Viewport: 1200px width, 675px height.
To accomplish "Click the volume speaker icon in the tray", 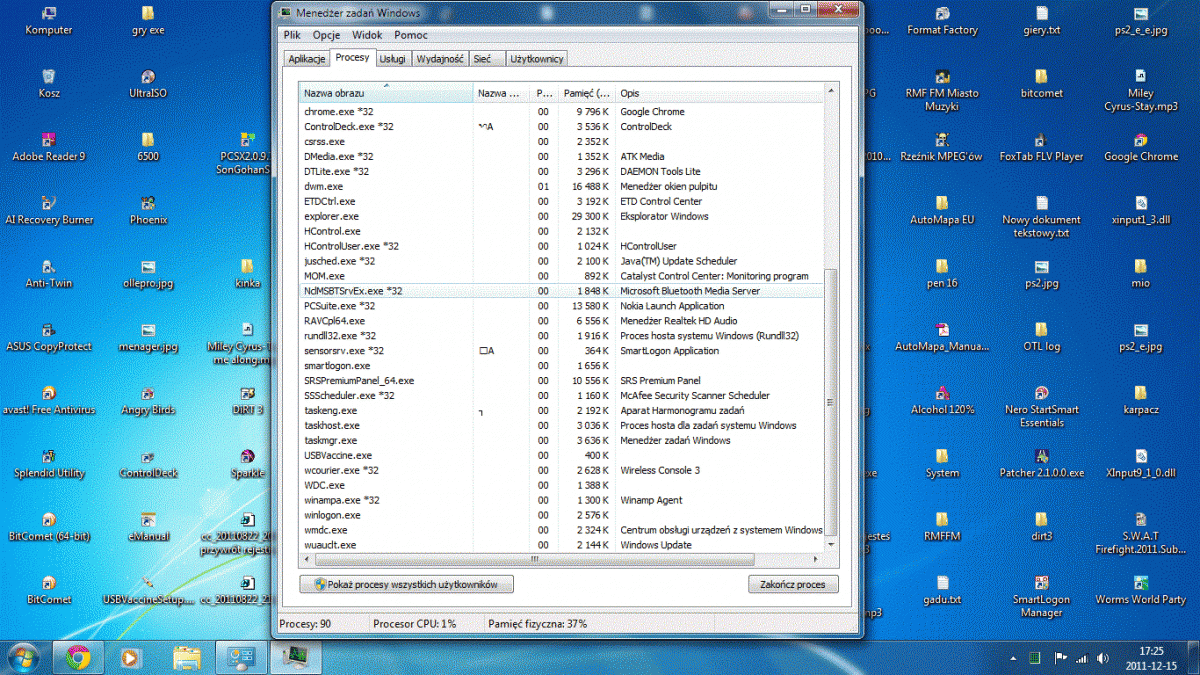I will click(1102, 657).
